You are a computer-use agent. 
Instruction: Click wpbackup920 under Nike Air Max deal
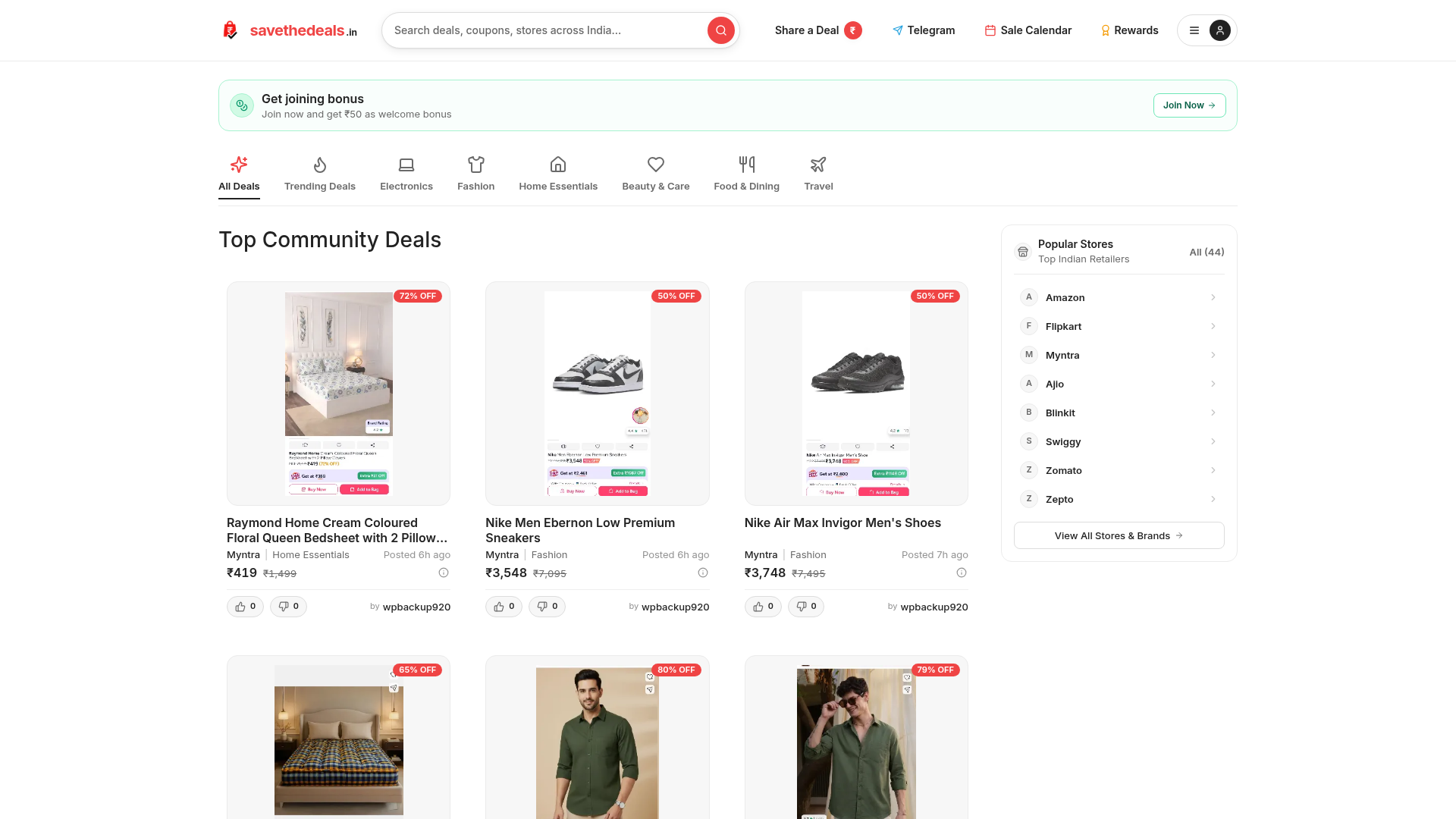point(934,607)
